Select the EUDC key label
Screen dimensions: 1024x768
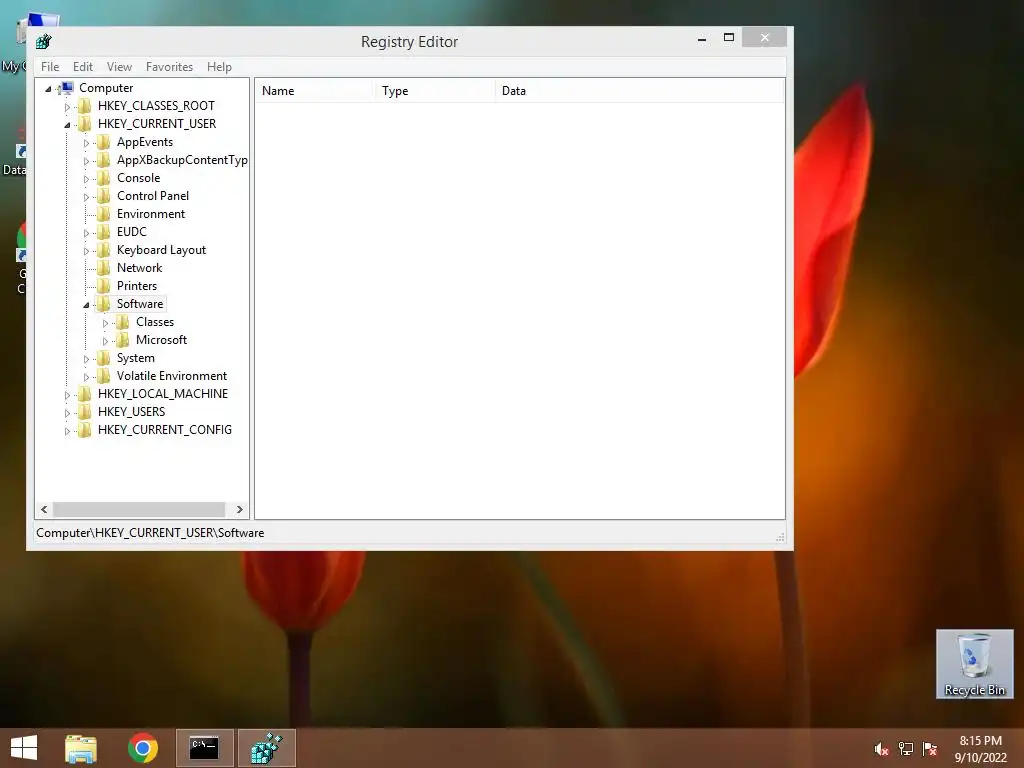131,232
